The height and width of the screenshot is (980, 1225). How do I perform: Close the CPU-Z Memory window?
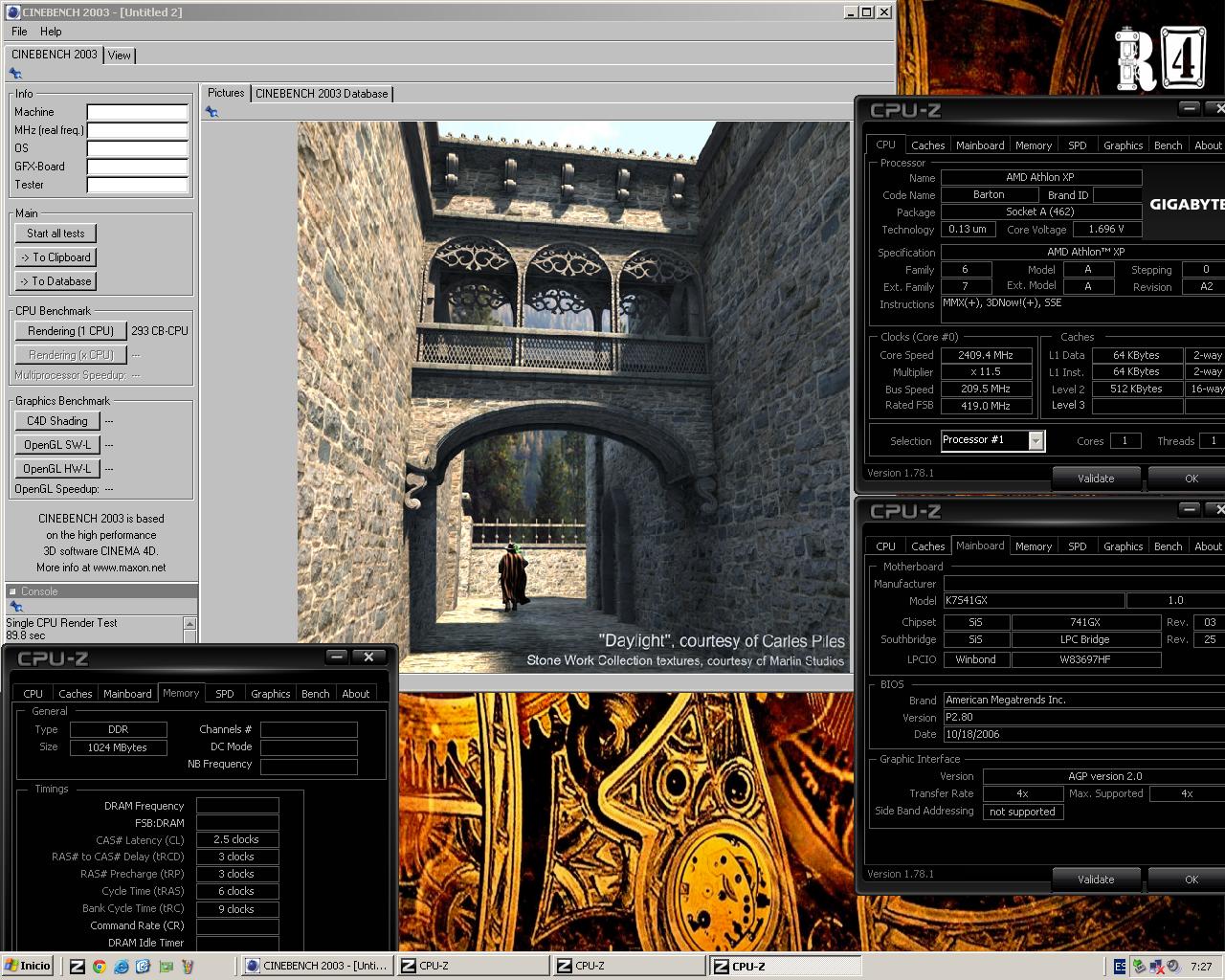click(x=368, y=657)
